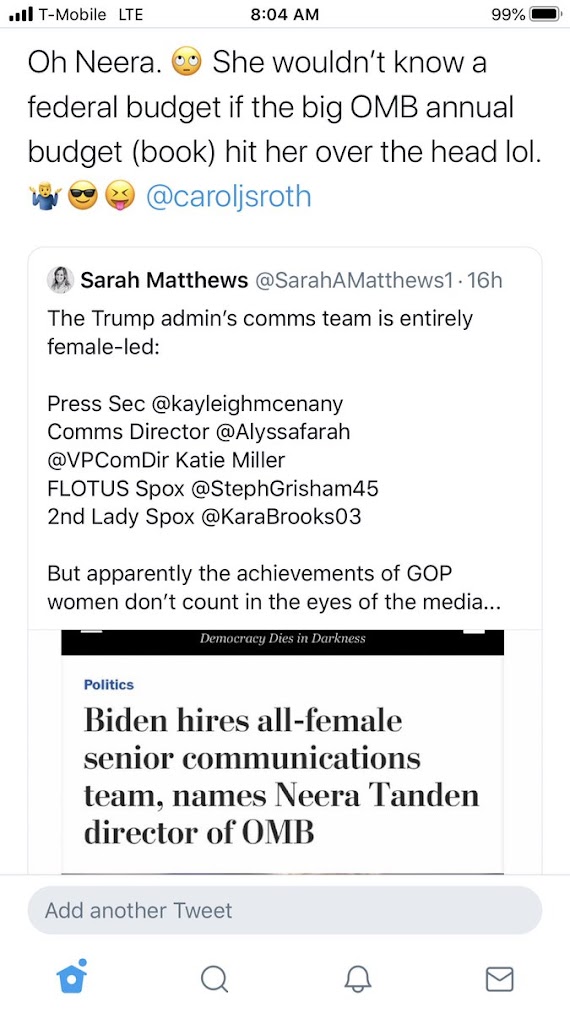Tap the @StephGrisham45 mention

point(284,488)
